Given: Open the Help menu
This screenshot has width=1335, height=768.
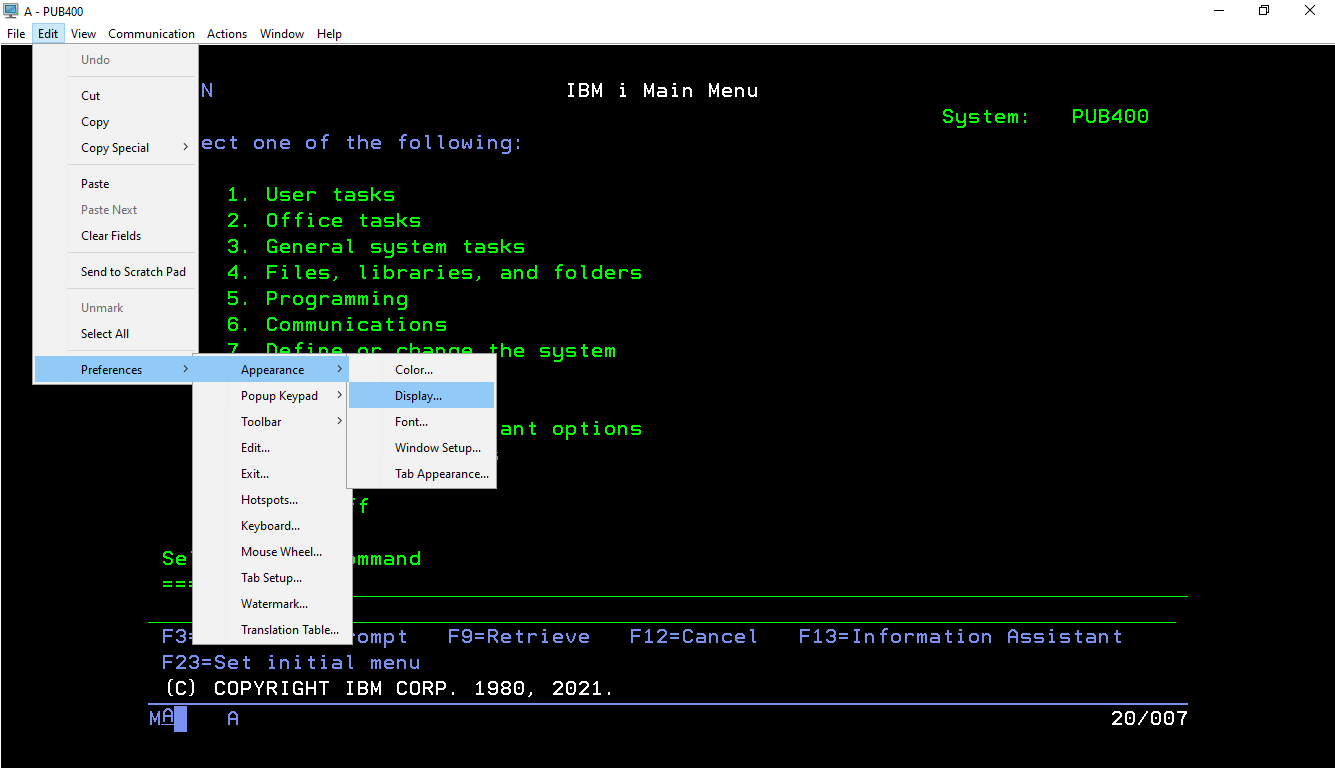Looking at the screenshot, I should (x=329, y=34).
